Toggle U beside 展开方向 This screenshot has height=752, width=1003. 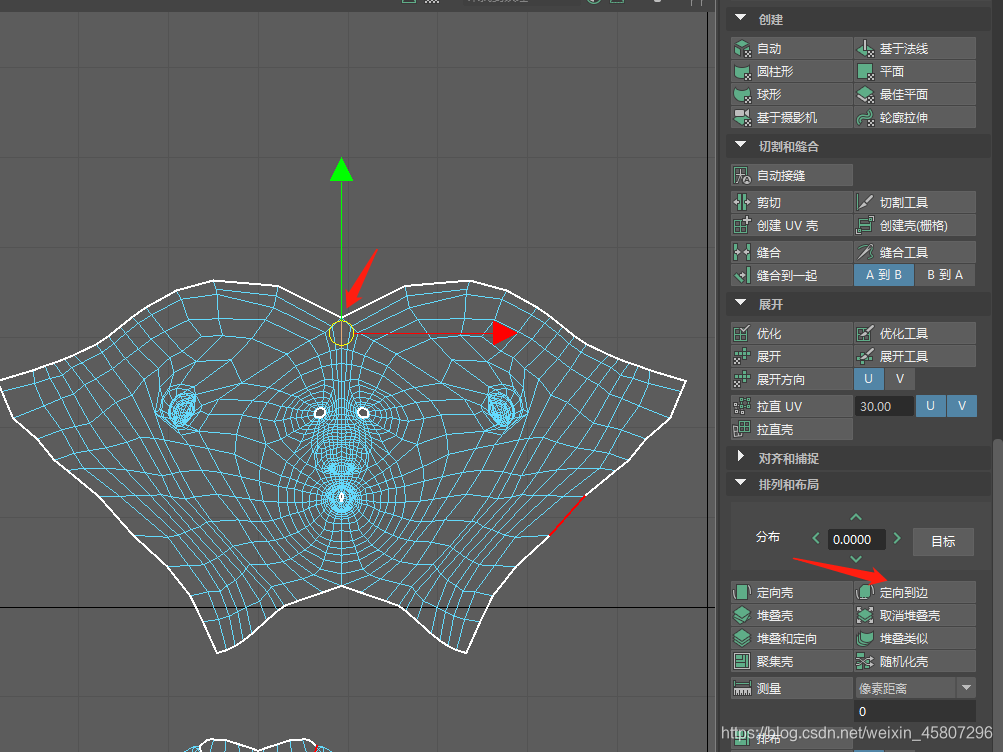pos(869,379)
